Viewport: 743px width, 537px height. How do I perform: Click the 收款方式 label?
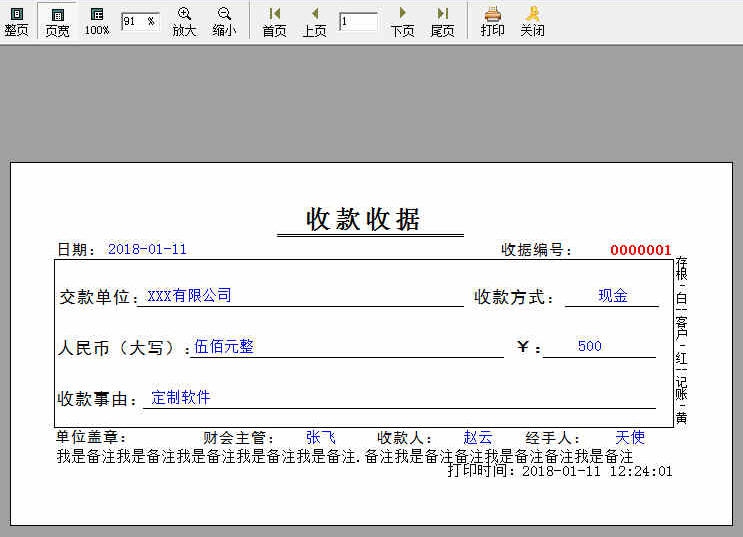(513, 297)
